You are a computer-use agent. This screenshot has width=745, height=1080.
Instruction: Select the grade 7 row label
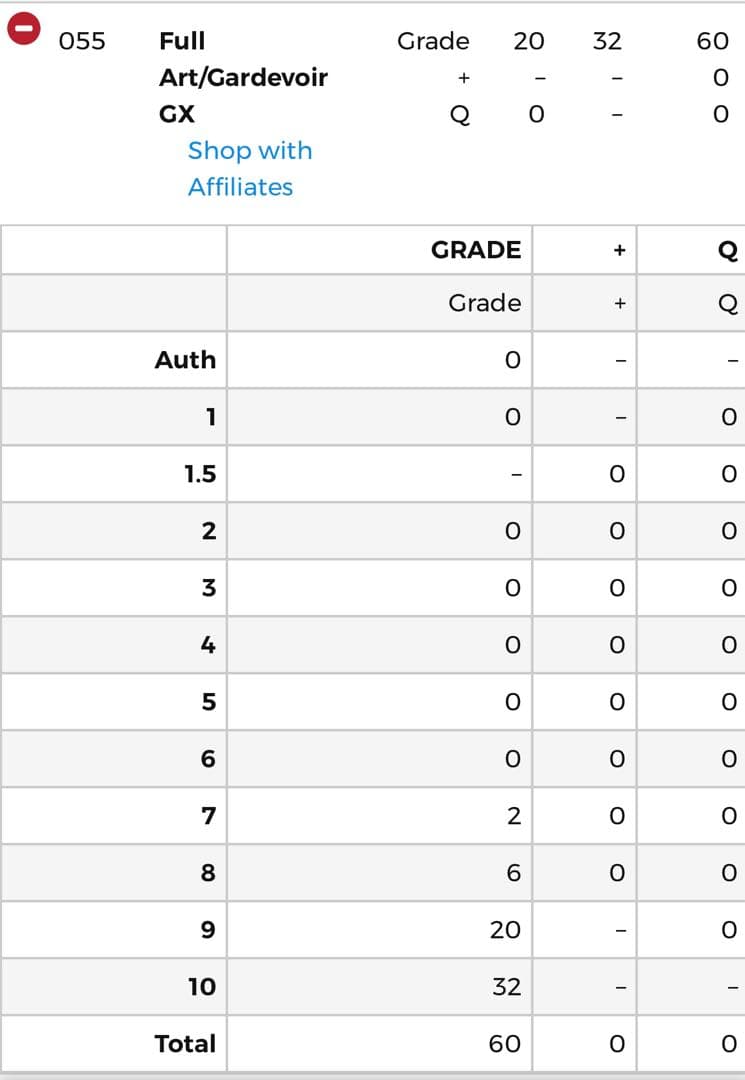(x=208, y=816)
